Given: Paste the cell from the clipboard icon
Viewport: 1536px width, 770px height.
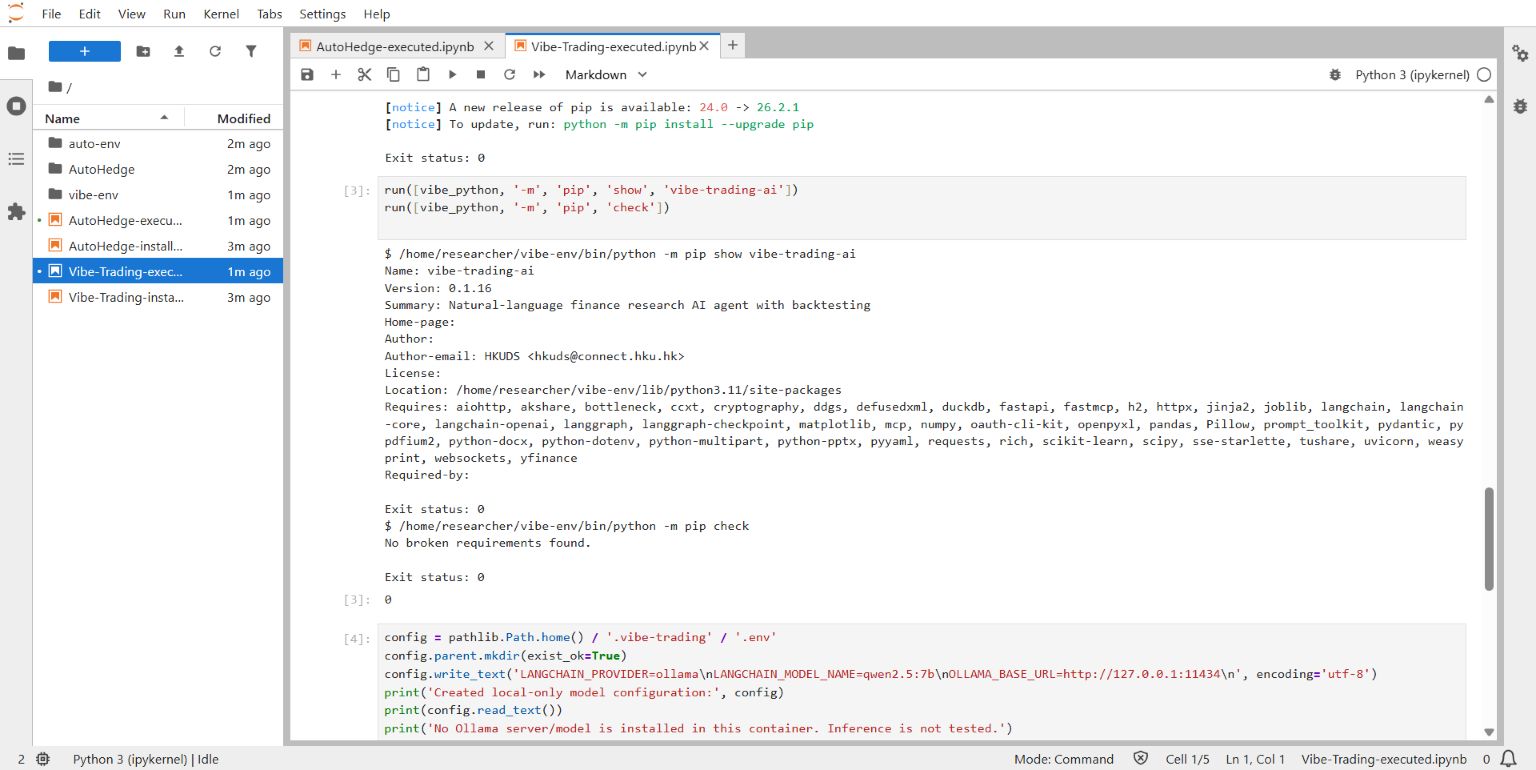Looking at the screenshot, I should 423,75.
